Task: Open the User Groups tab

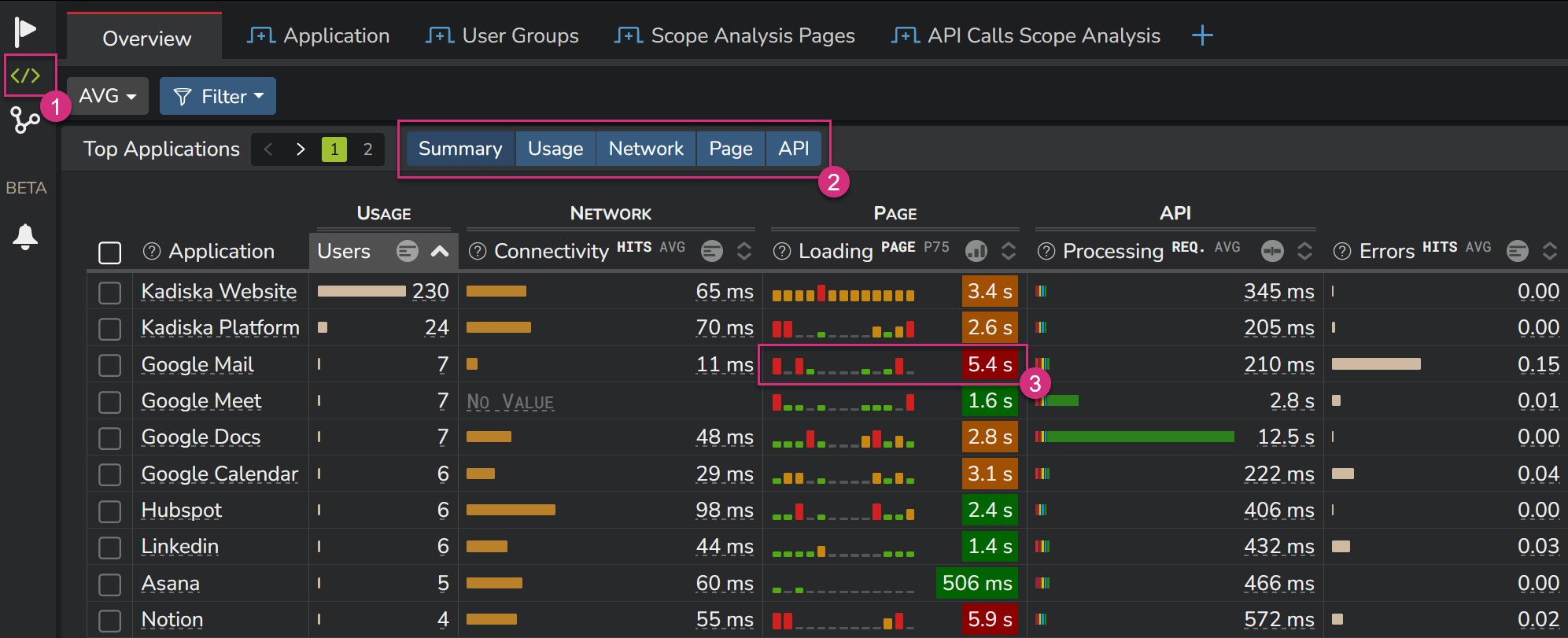Action: [x=502, y=35]
